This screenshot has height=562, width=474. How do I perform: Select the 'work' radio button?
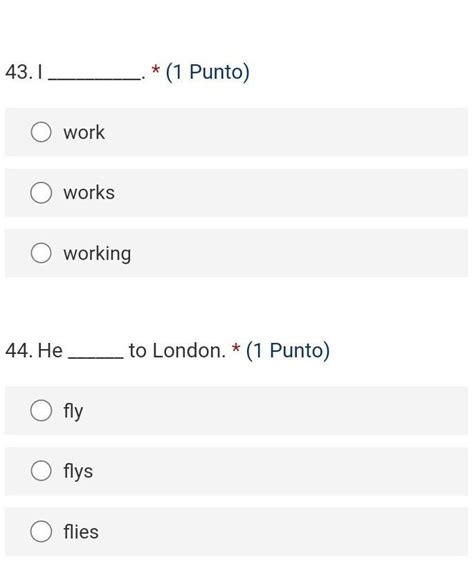tap(41, 132)
